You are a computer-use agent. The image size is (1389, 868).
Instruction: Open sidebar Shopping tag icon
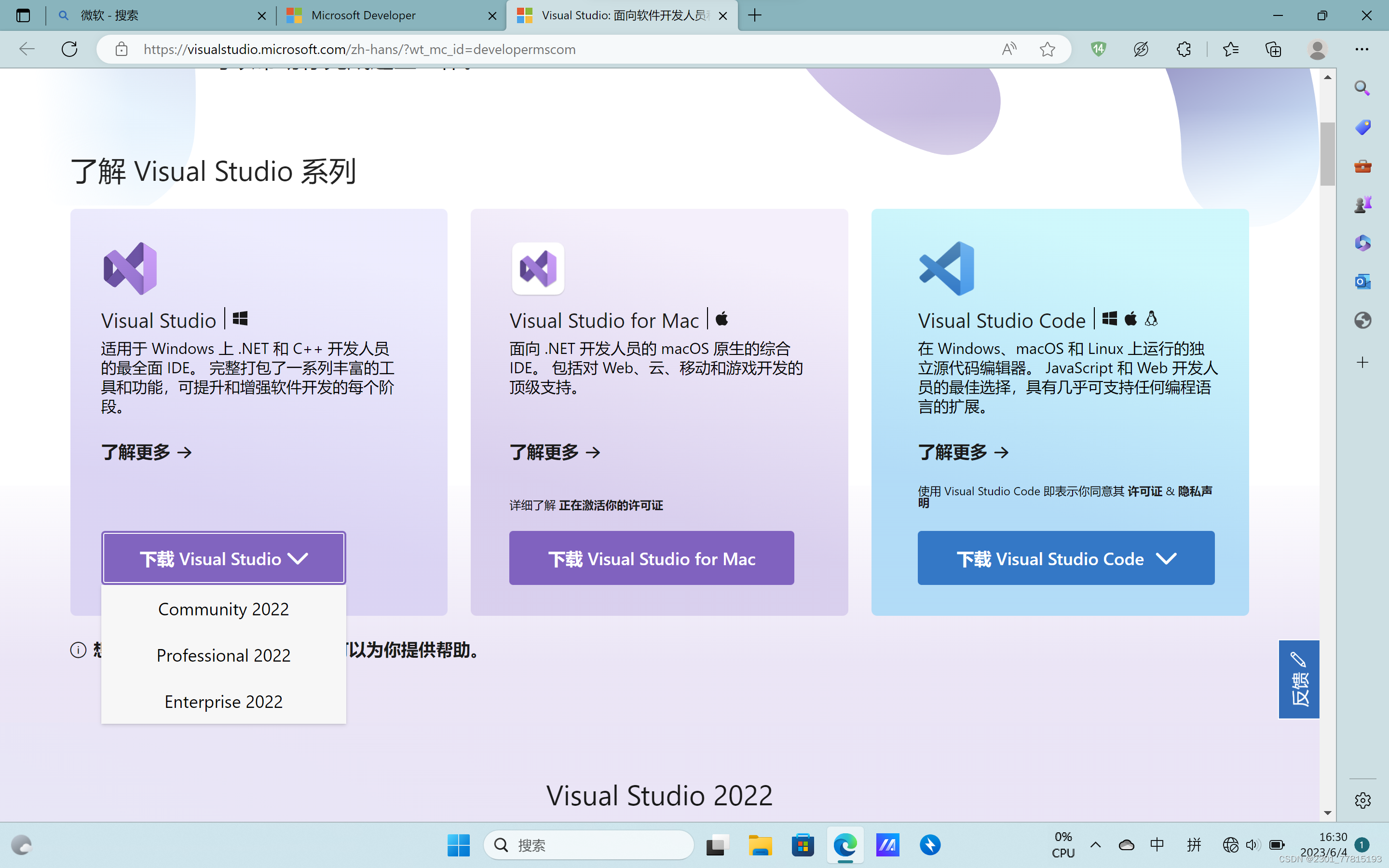tap(1362, 127)
